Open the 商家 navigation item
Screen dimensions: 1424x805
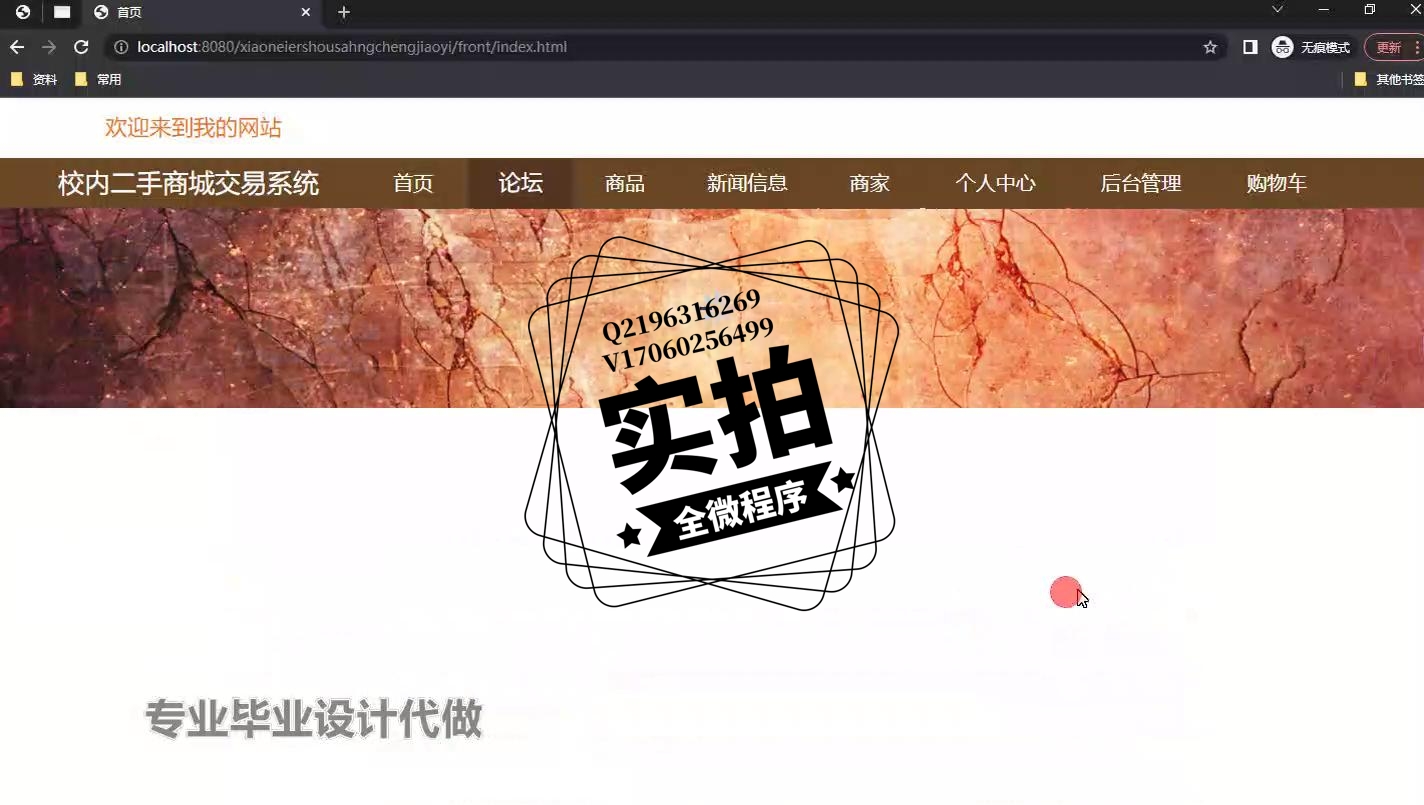coord(869,183)
